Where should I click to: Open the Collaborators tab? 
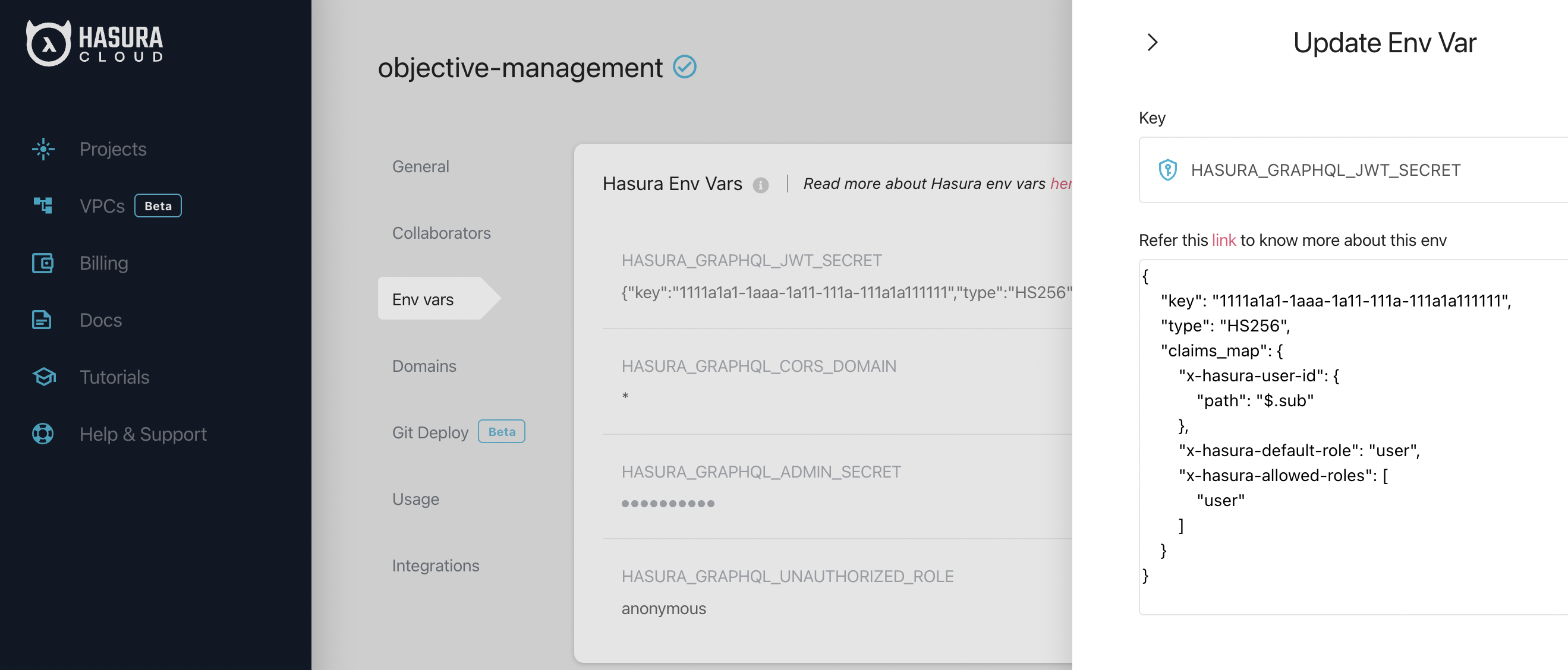pyautogui.click(x=441, y=232)
